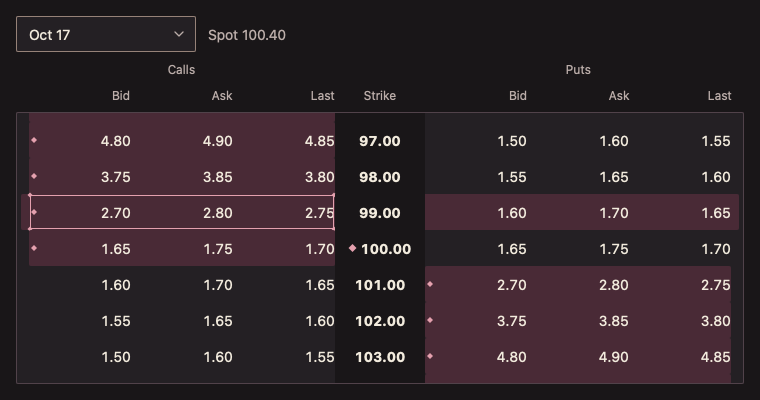Click call ask 4.90 at strike 97.00
Image resolution: width=760 pixels, height=400 pixels.
click(x=218, y=141)
